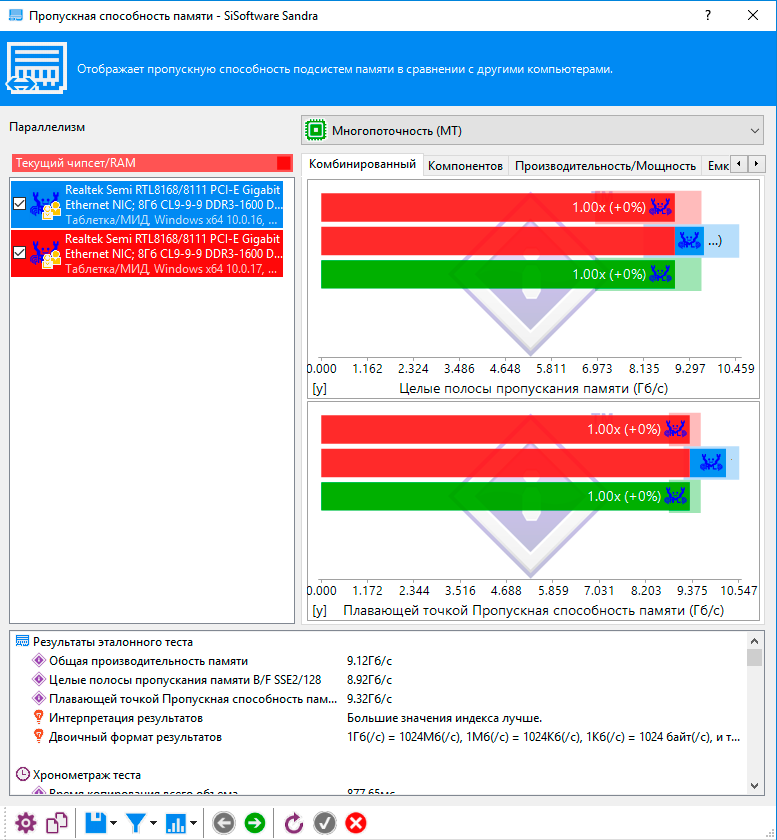This screenshot has height=840, width=777.
Task: Open the save icon dropdown arrow
Action: pos(113,823)
